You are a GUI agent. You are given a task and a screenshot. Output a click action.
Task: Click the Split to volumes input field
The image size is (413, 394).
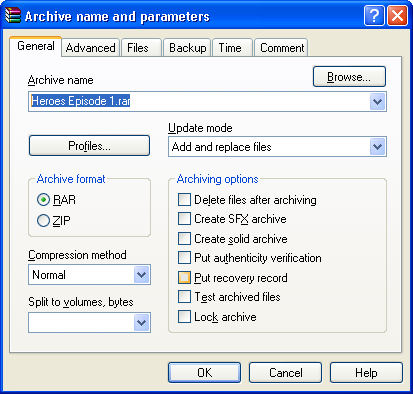(81, 322)
